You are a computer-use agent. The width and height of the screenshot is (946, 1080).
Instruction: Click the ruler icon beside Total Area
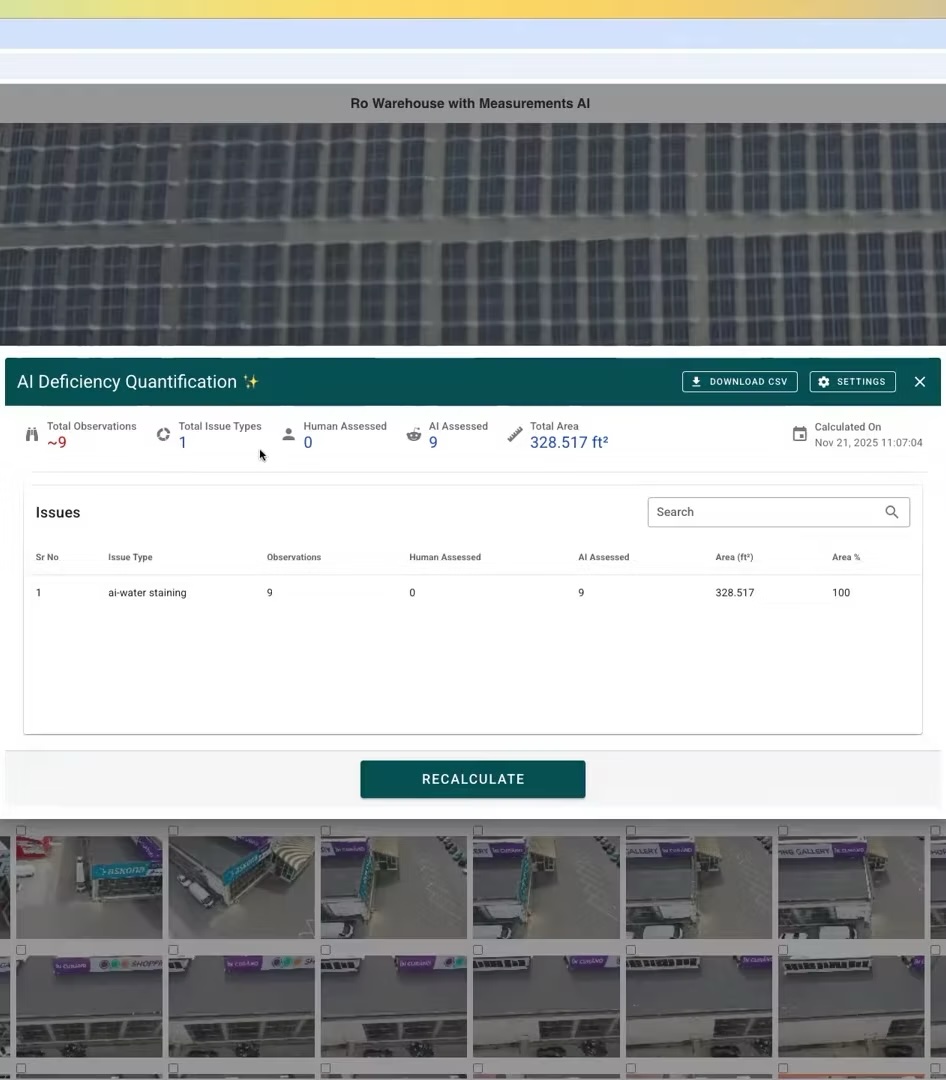point(515,434)
